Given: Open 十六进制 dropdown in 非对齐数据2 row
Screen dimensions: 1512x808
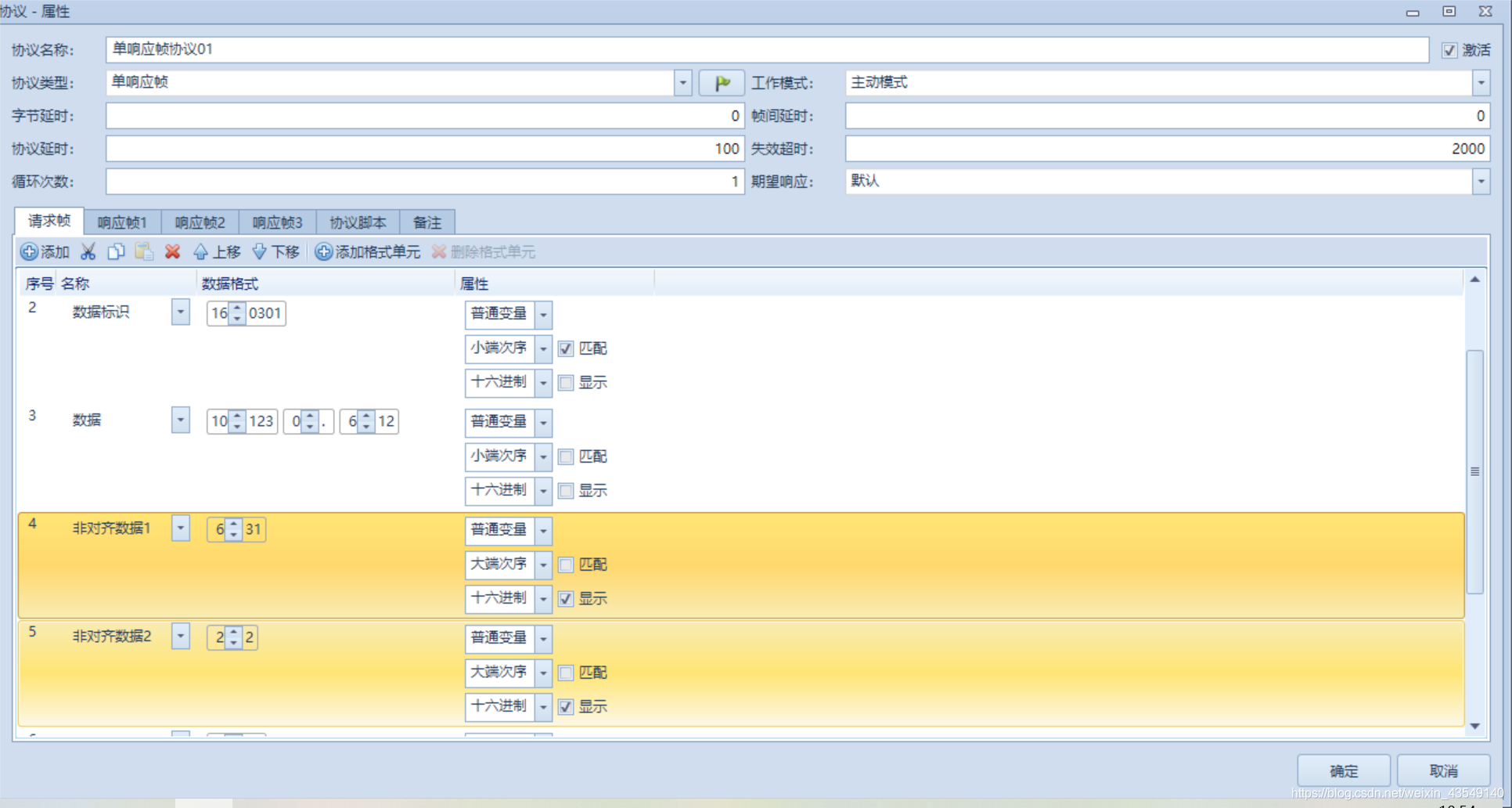Looking at the screenshot, I should click(543, 707).
